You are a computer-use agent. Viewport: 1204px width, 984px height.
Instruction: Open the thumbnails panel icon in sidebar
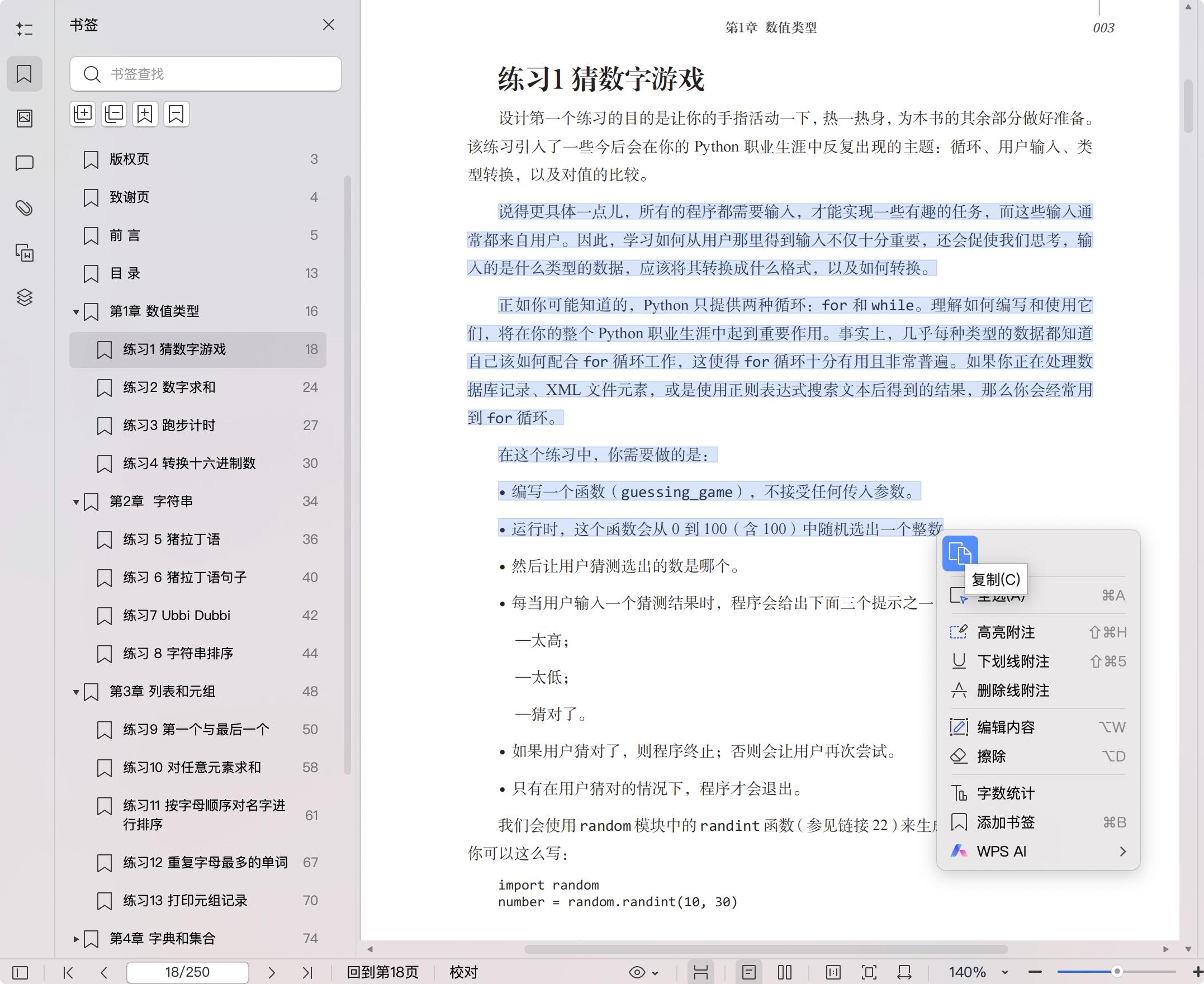click(25, 119)
